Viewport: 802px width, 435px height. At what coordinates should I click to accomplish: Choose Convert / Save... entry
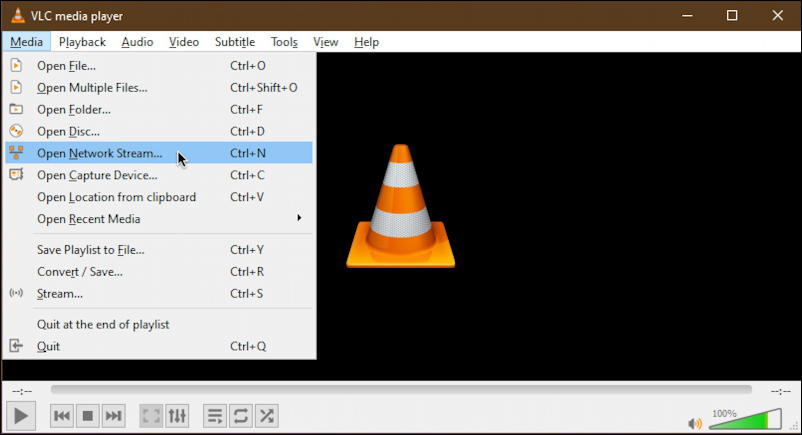(159, 271)
